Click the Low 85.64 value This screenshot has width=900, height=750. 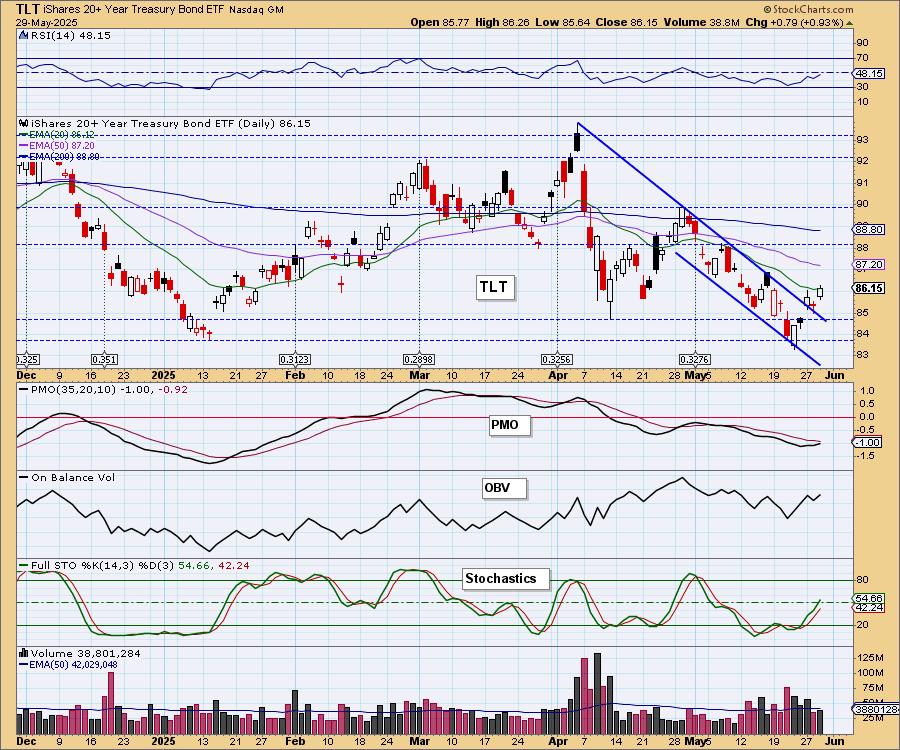tap(561, 22)
